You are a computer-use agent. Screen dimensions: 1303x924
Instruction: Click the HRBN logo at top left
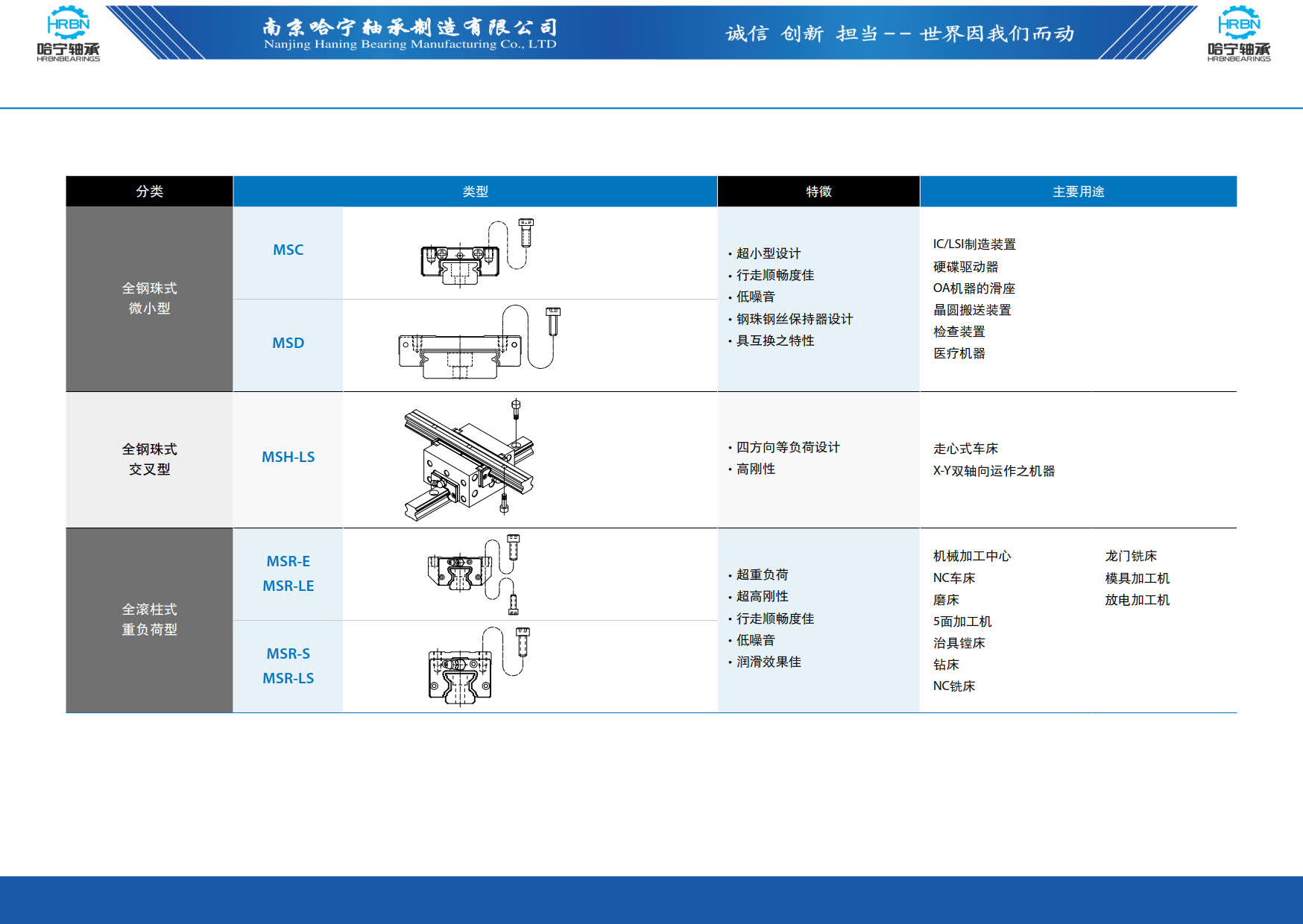[x=68, y=34]
